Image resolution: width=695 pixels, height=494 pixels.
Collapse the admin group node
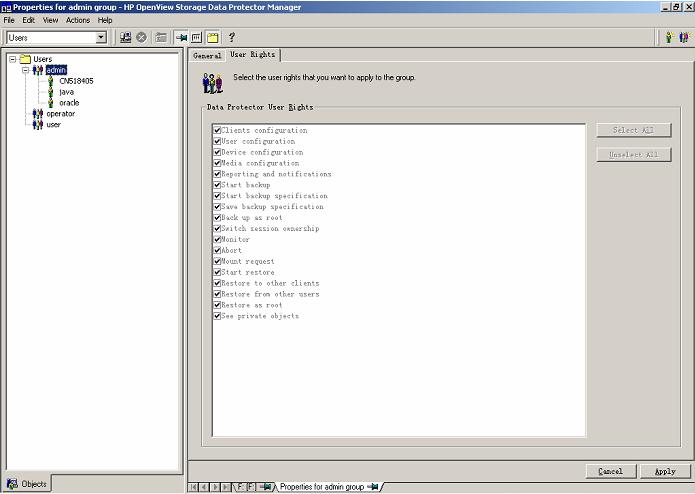[x=25, y=70]
